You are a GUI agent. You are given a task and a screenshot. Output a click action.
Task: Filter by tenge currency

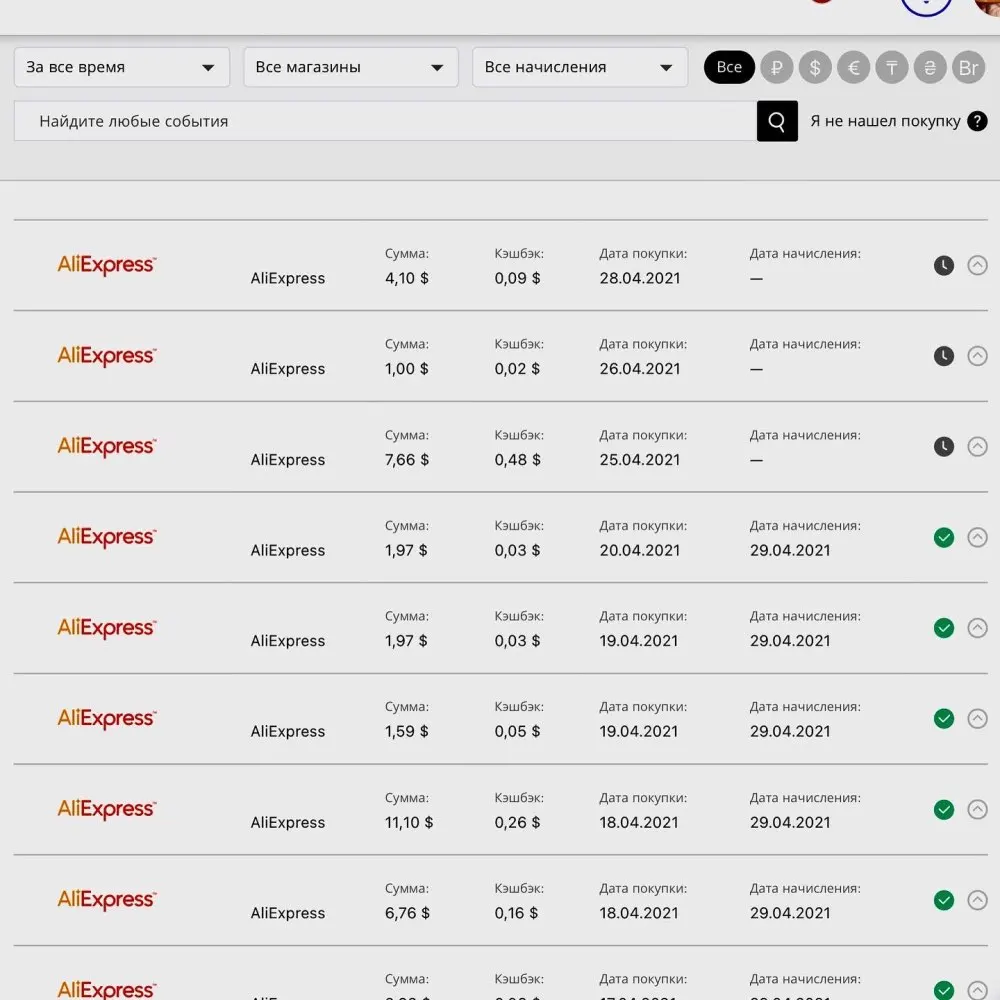[892, 67]
